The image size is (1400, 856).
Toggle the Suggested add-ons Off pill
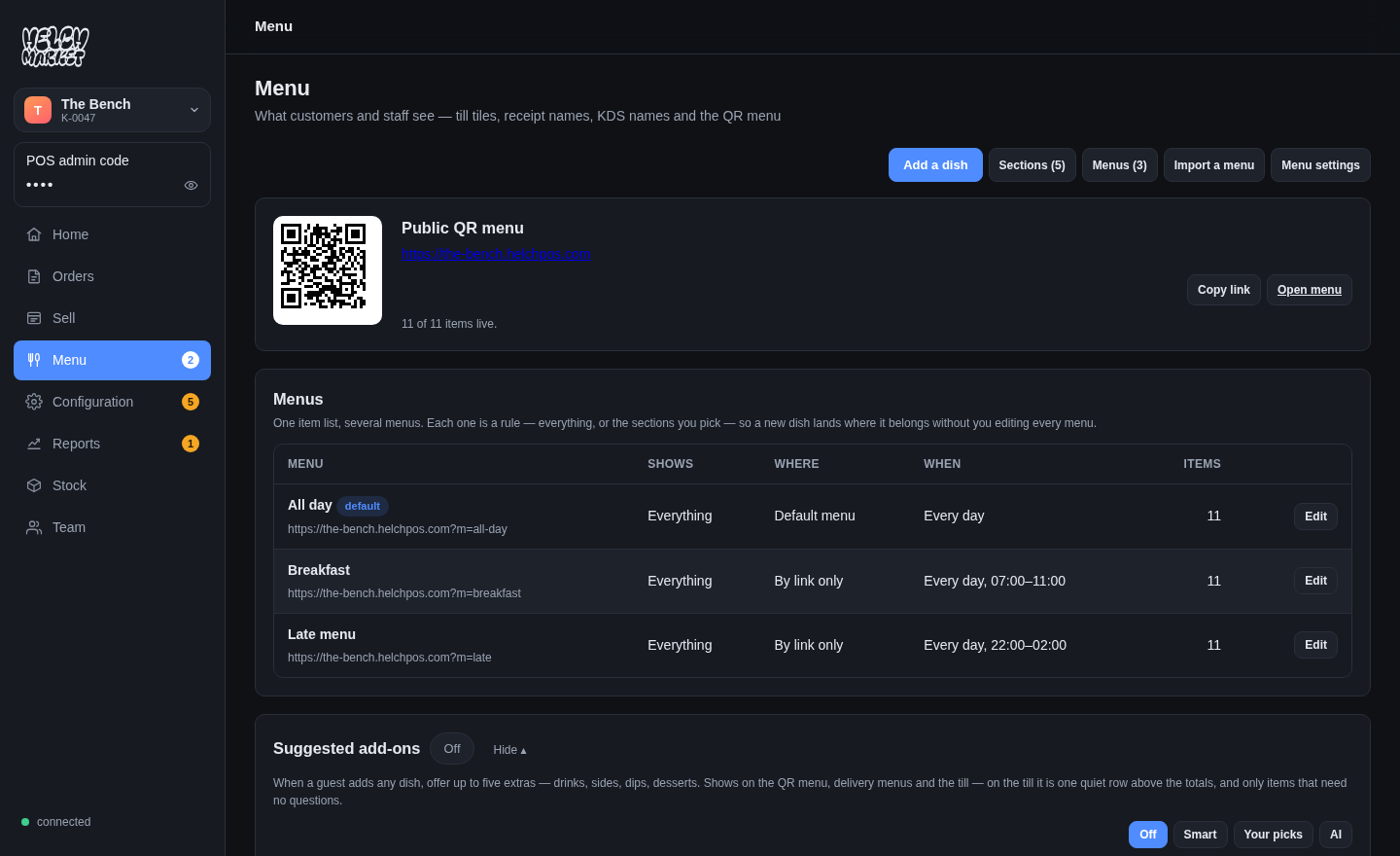(x=452, y=749)
